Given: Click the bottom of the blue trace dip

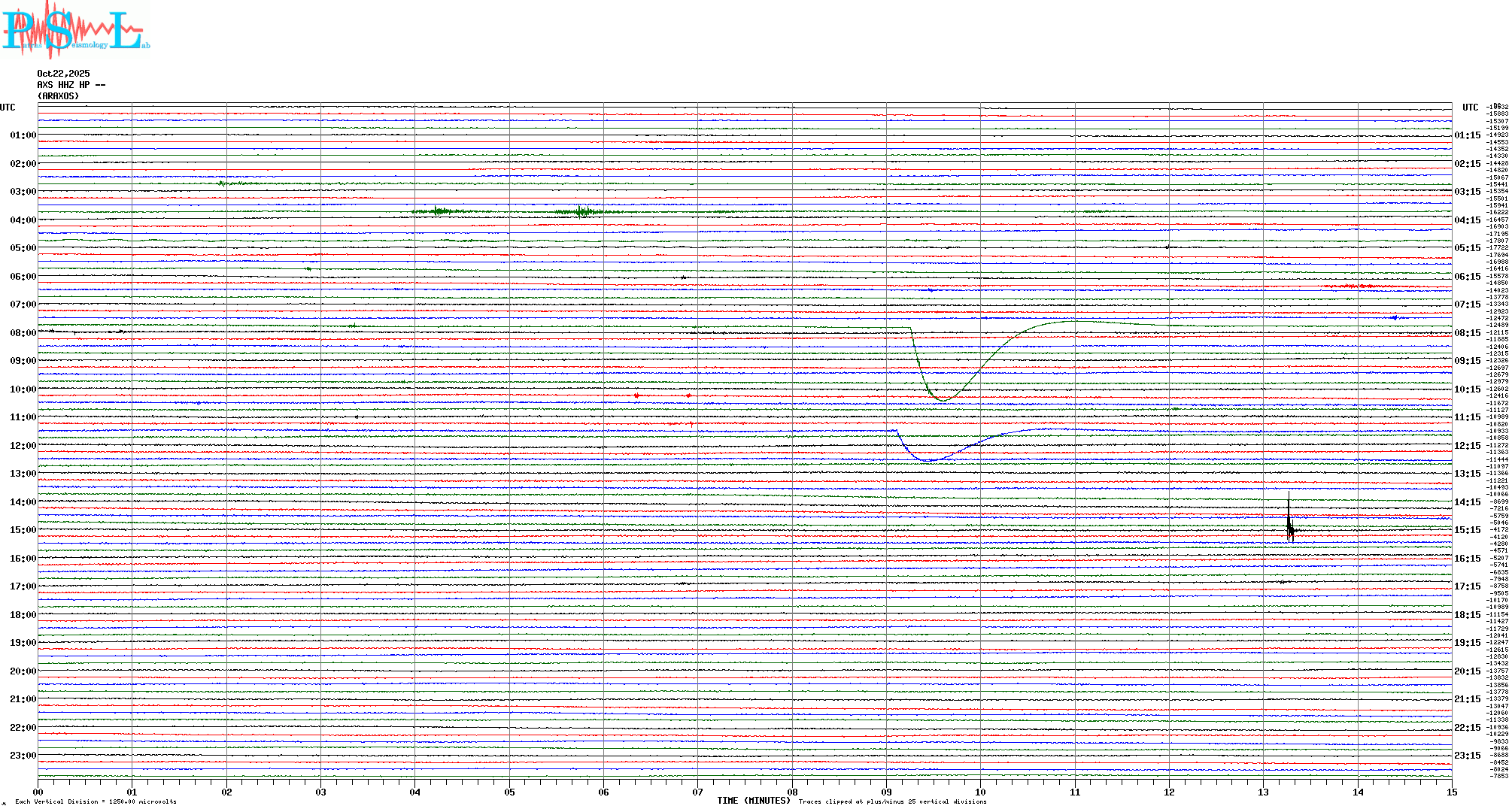Looking at the screenshot, I should pos(928,460).
